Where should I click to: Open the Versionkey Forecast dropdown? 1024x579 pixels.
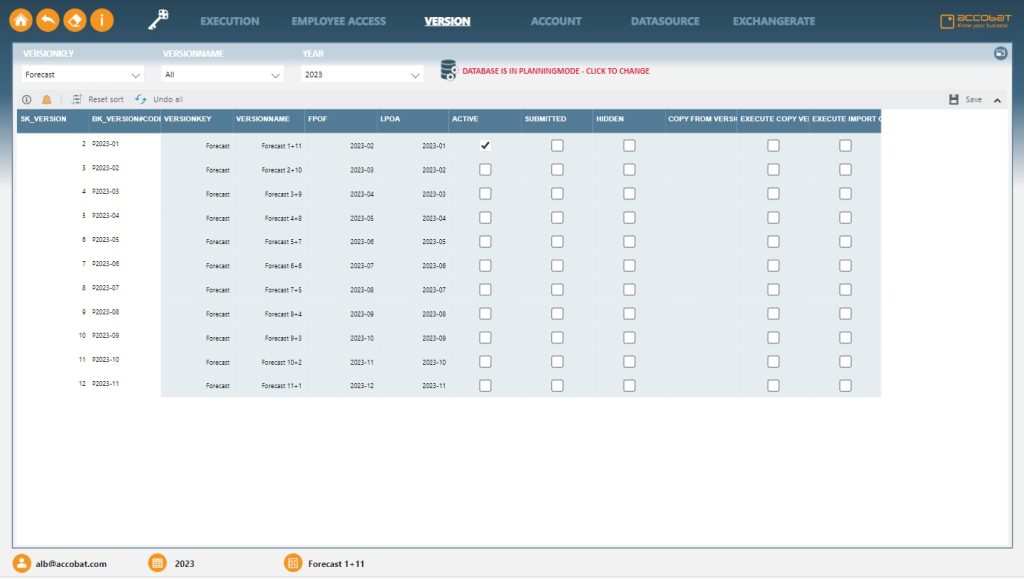point(80,74)
